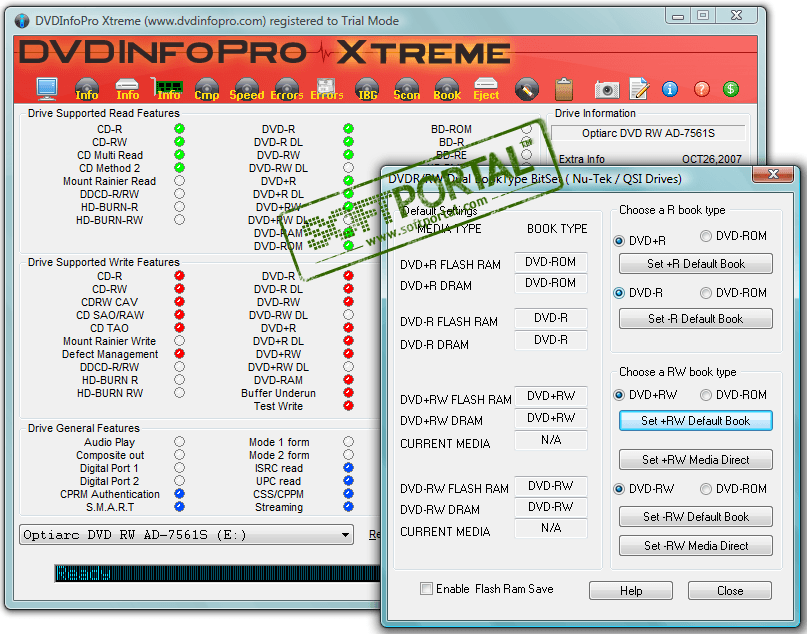
Task: Click the CD-R read feature green indicator
Action: (x=179, y=129)
